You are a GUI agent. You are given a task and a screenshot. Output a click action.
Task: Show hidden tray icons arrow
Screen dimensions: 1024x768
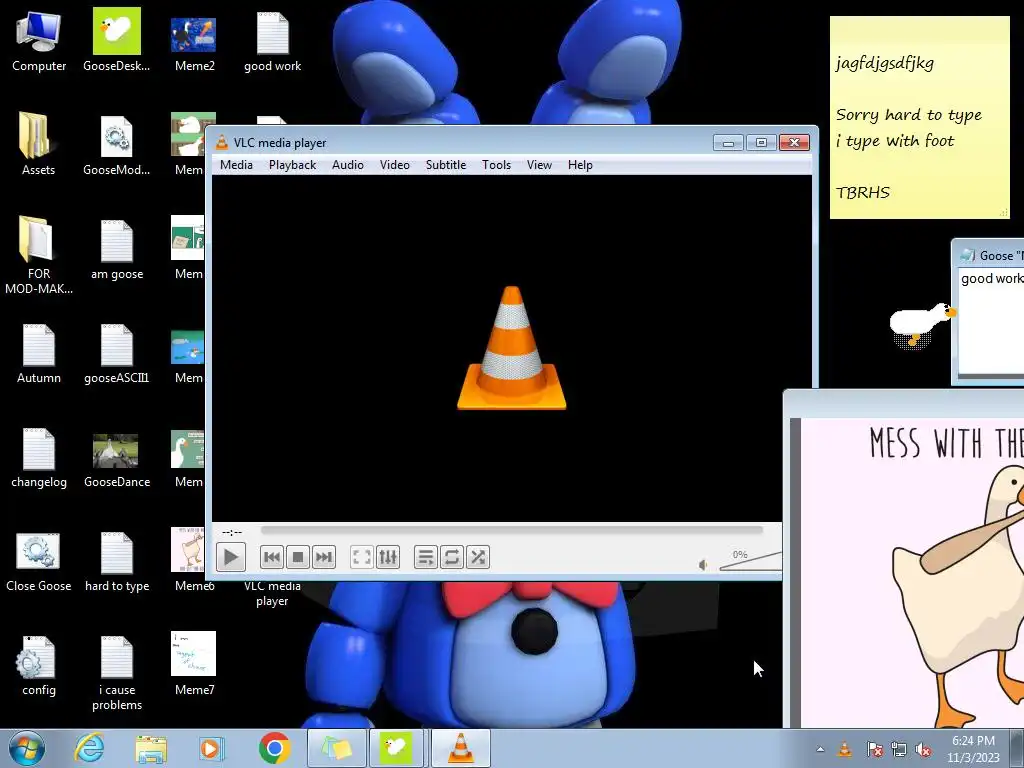click(x=820, y=750)
